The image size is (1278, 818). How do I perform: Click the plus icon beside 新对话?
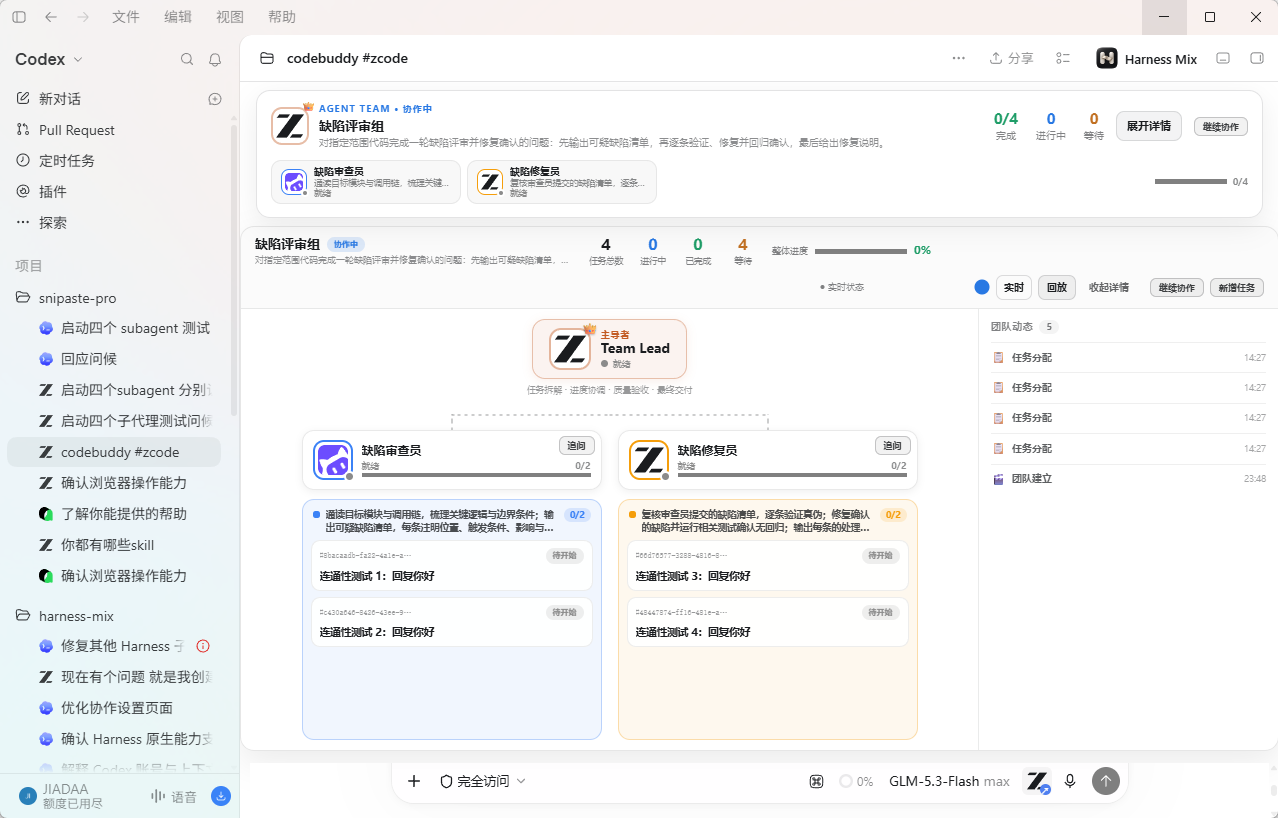[x=215, y=99]
